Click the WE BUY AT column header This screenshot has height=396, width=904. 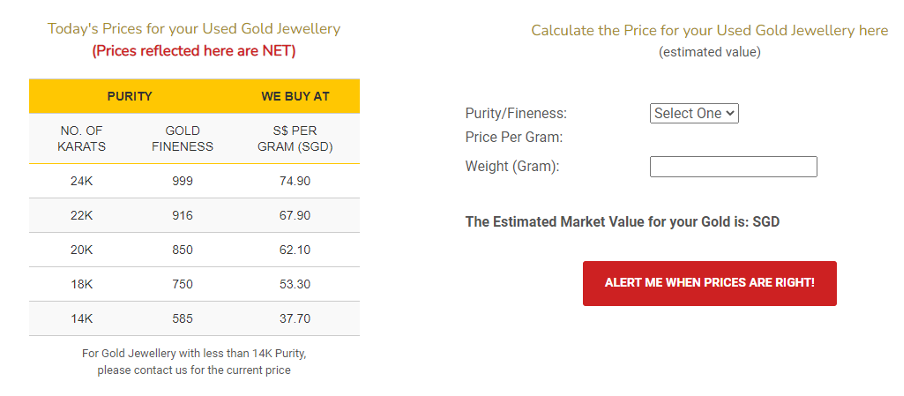click(x=295, y=96)
